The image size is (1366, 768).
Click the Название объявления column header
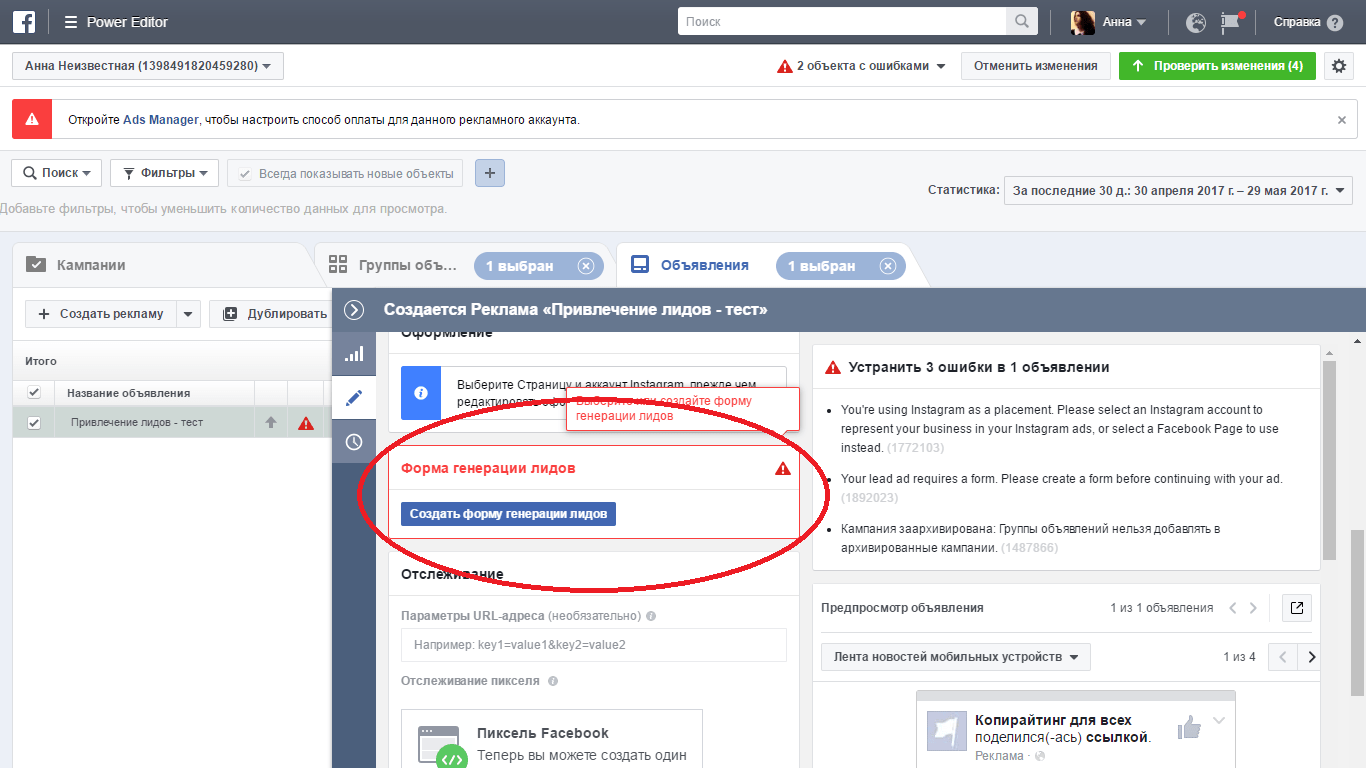pos(154,393)
